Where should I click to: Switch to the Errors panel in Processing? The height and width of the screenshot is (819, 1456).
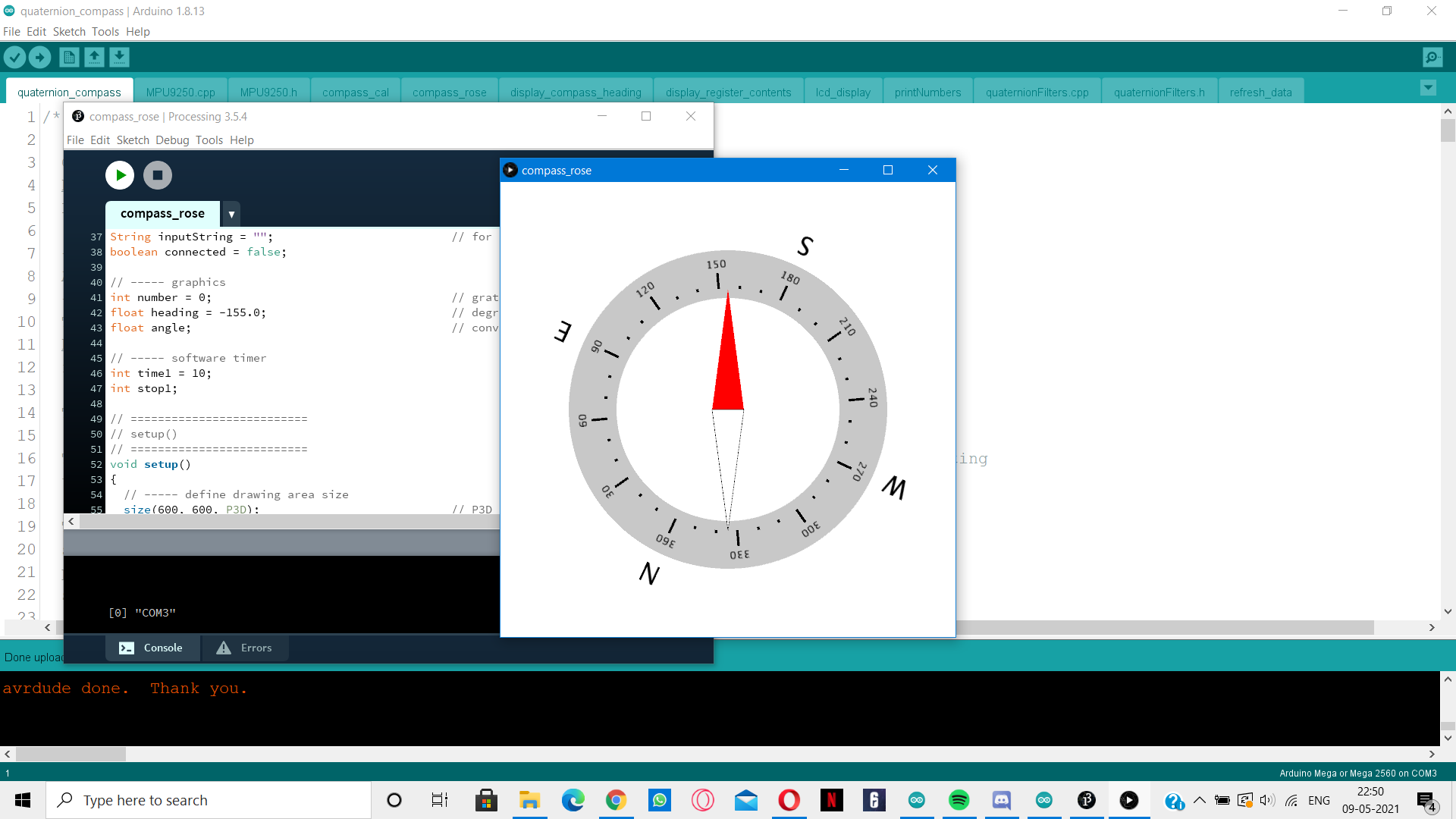click(x=244, y=648)
